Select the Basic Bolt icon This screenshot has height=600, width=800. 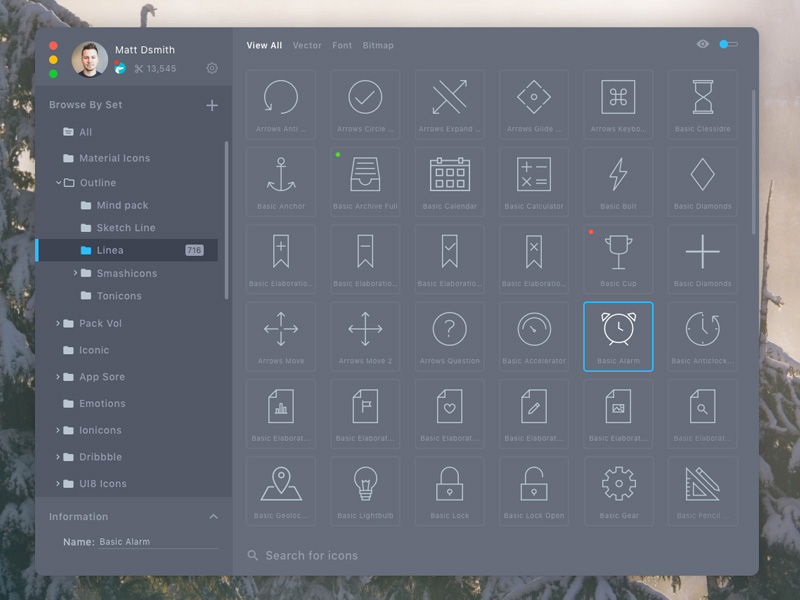(618, 181)
